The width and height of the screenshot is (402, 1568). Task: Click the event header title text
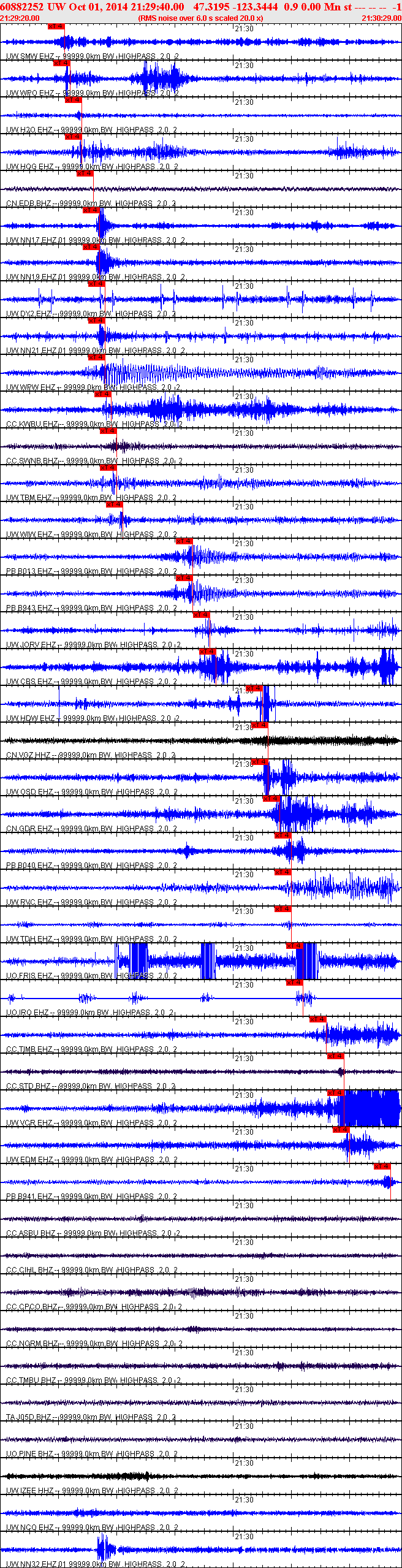pyautogui.click(x=176, y=7)
